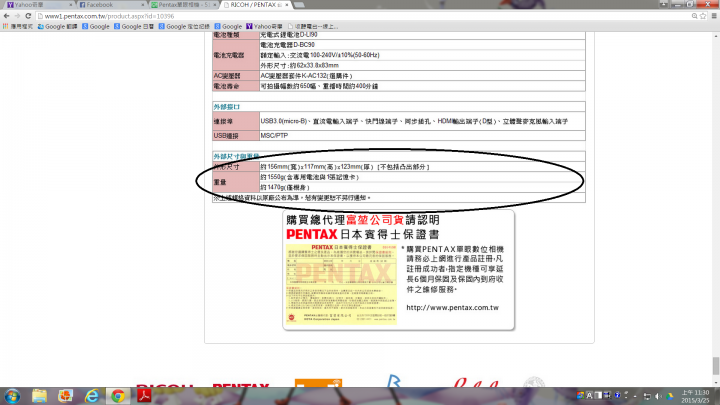Image resolution: width=720 pixels, height=405 pixels.
Task: Open the Google 日曆 bookmark
Action: [134, 27]
